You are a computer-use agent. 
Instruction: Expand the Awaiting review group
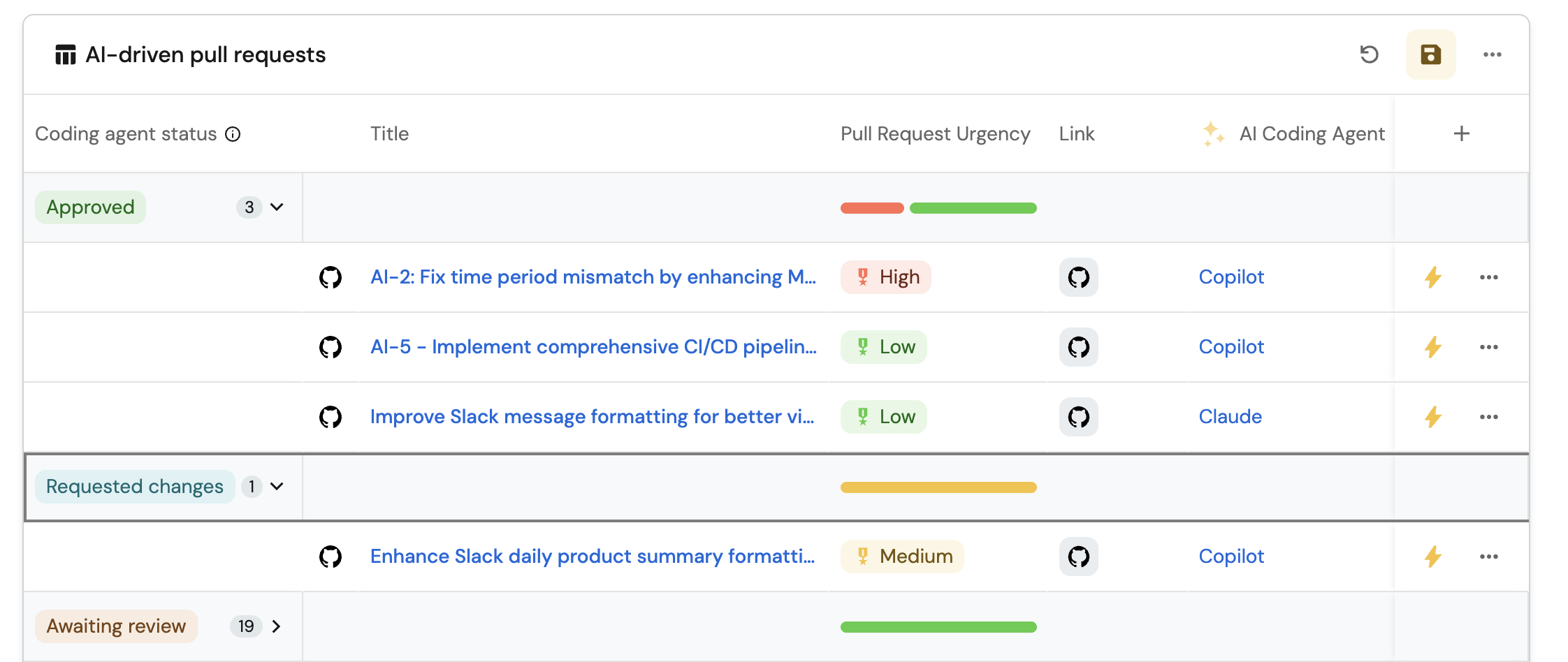click(277, 626)
